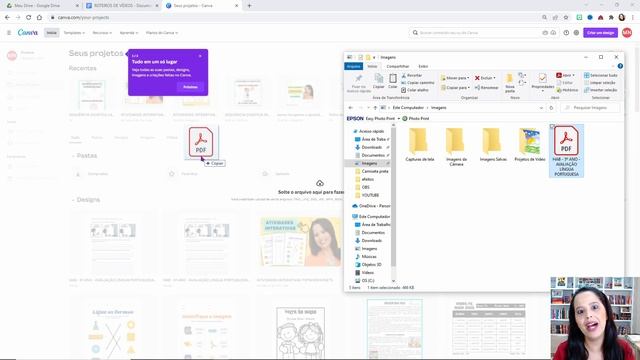Screen dimensions: 640x360
Task: Select OneDrive in Explorer navigation pane
Action: click(x=371, y=206)
